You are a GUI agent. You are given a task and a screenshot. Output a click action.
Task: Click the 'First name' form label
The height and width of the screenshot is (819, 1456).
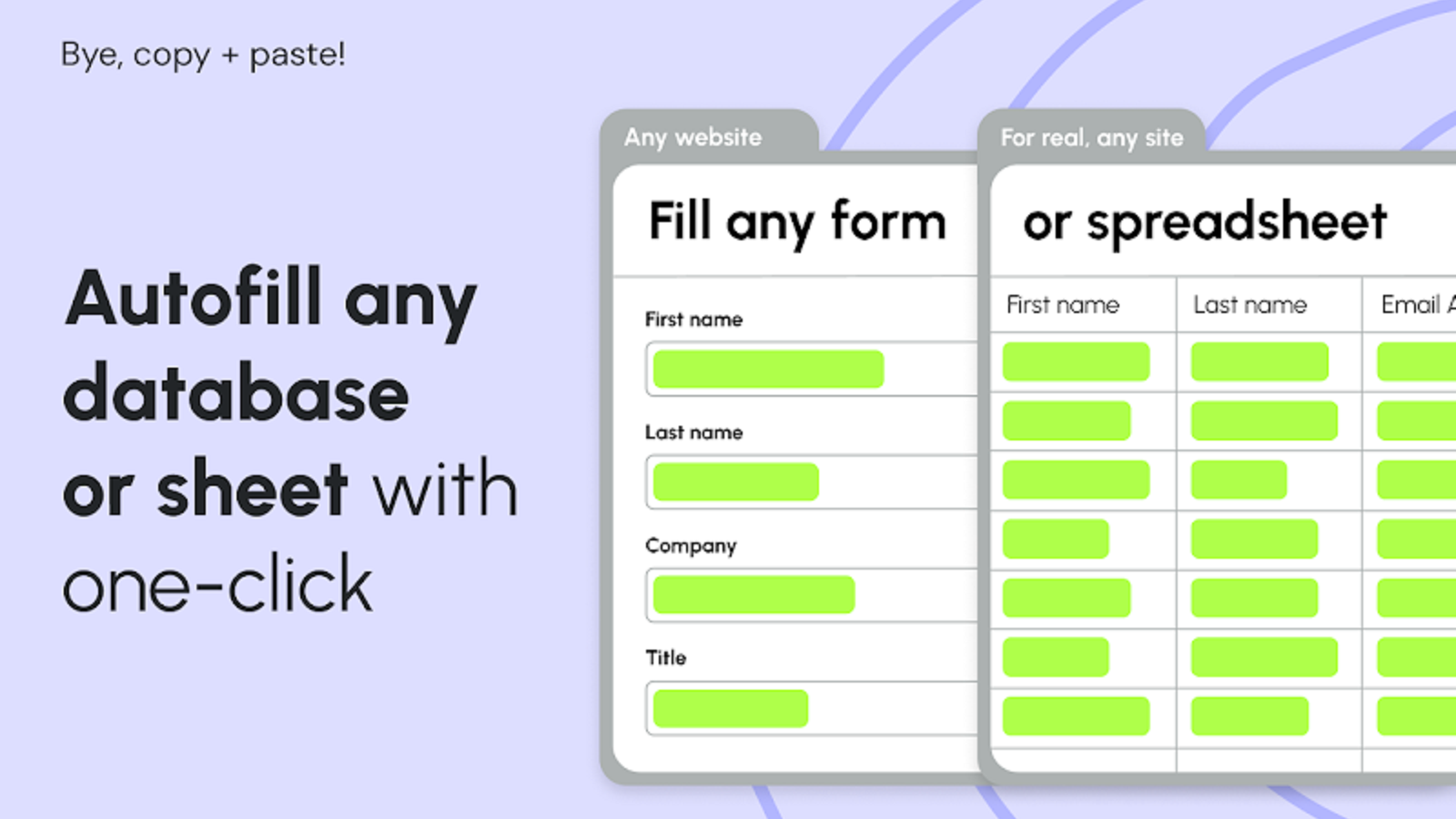click(693, 319)
